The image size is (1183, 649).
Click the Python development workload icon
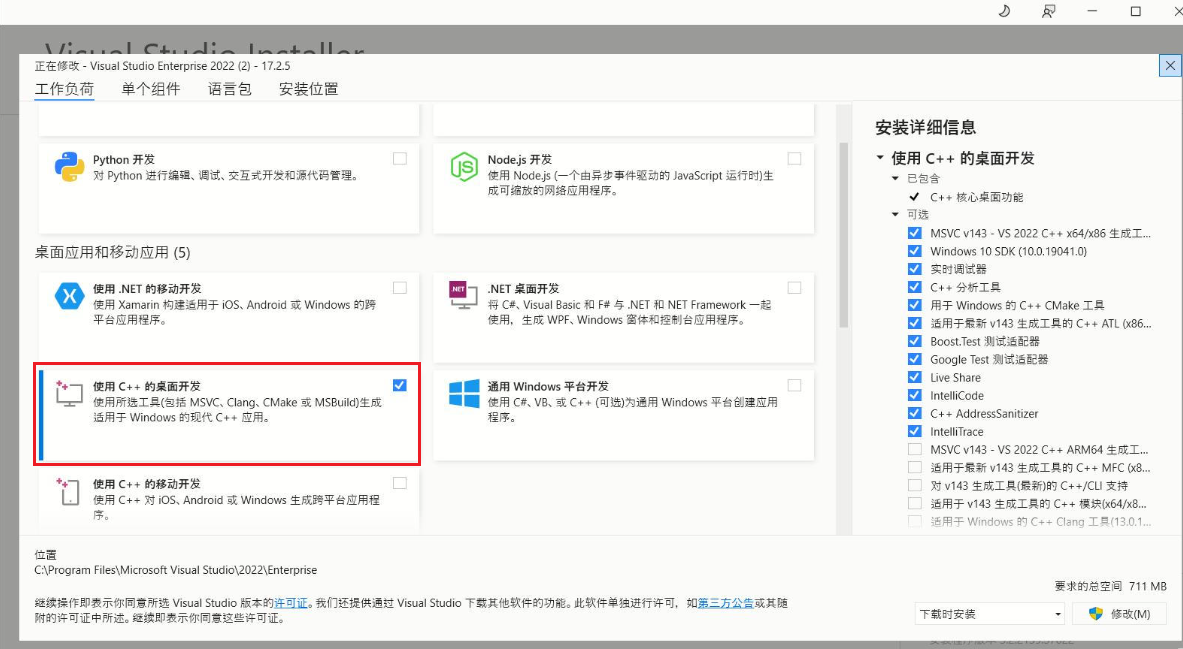click(69, 167)
